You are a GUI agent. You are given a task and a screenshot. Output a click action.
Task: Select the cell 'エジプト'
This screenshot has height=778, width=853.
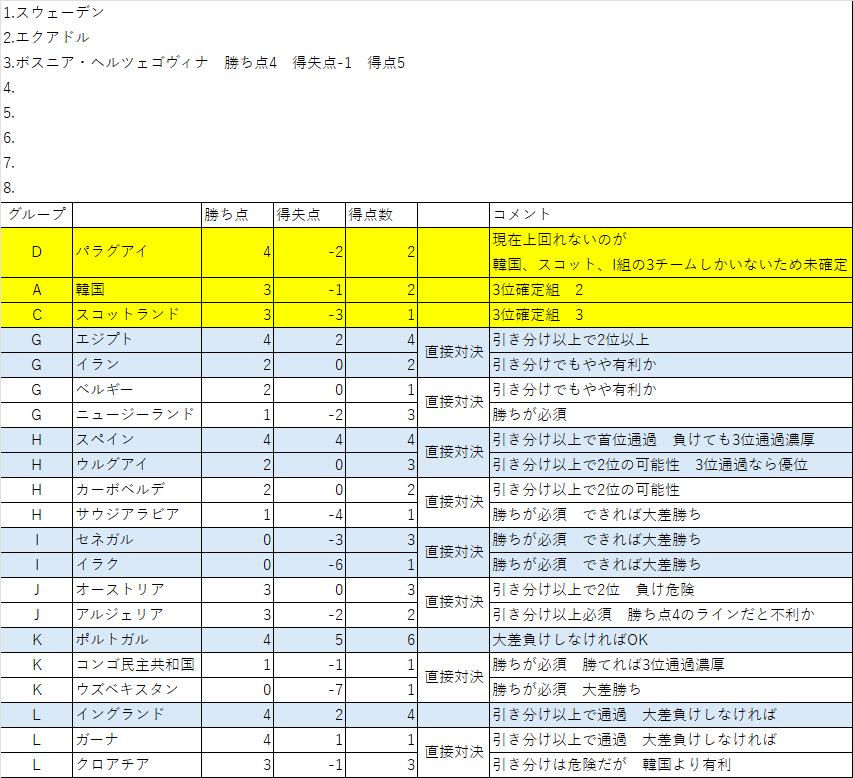coord(137,340)
